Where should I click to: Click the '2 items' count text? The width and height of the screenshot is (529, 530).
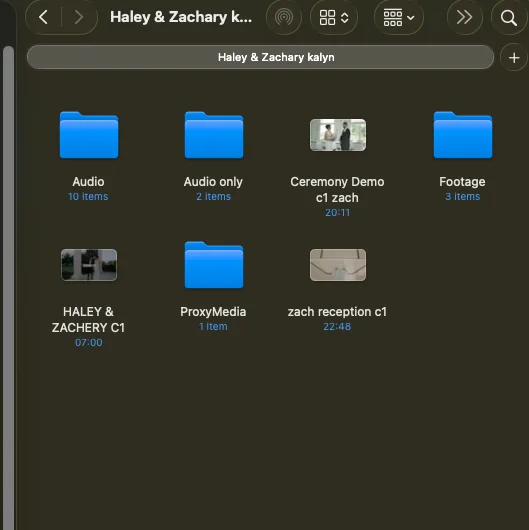(x=213, y=196)
